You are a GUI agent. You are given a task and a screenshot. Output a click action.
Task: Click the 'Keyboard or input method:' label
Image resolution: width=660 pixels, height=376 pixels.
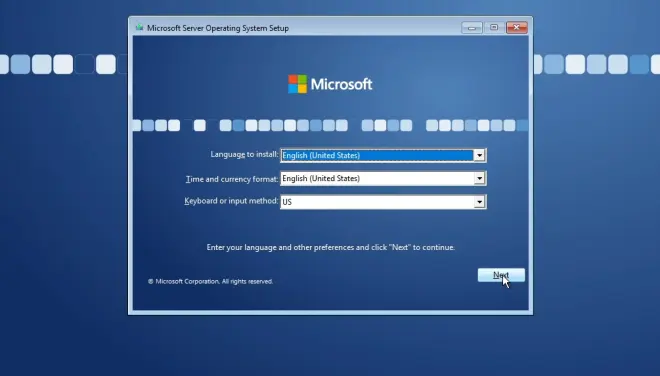coord(231,201)
